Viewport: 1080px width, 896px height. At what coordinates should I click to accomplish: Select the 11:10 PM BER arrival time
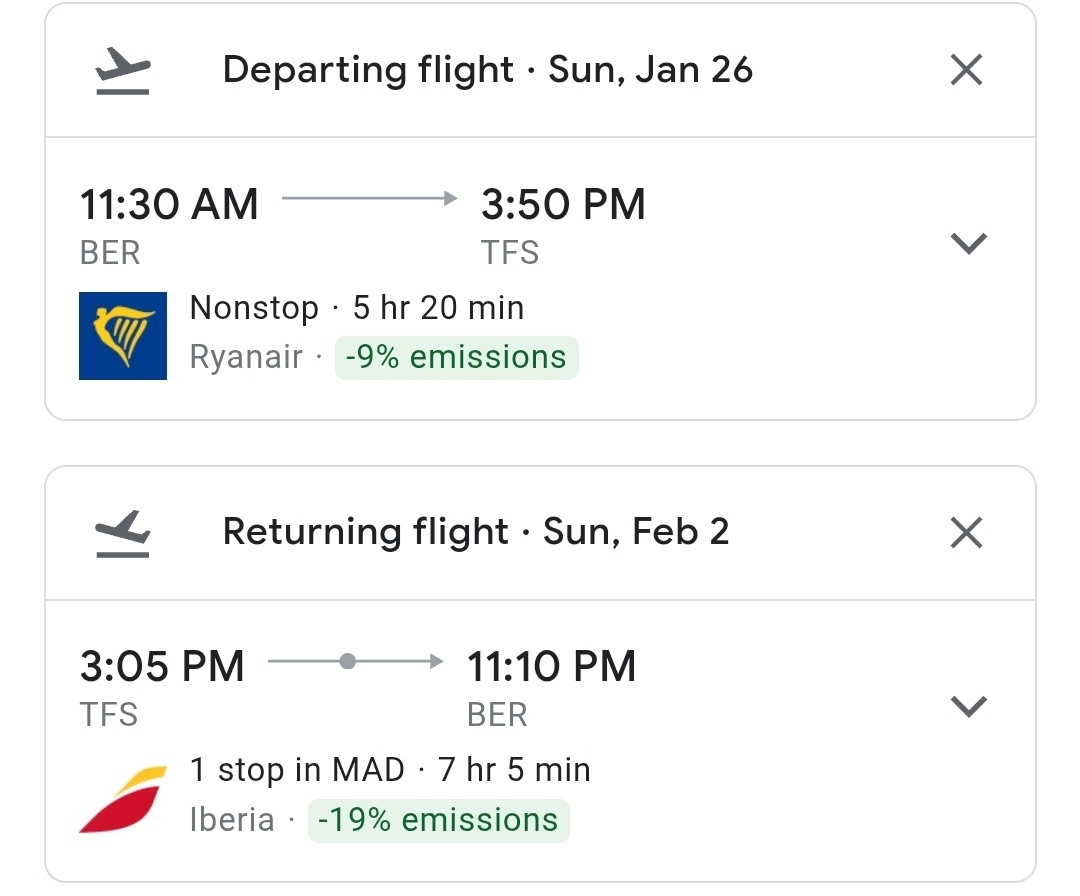pos(551,667)
